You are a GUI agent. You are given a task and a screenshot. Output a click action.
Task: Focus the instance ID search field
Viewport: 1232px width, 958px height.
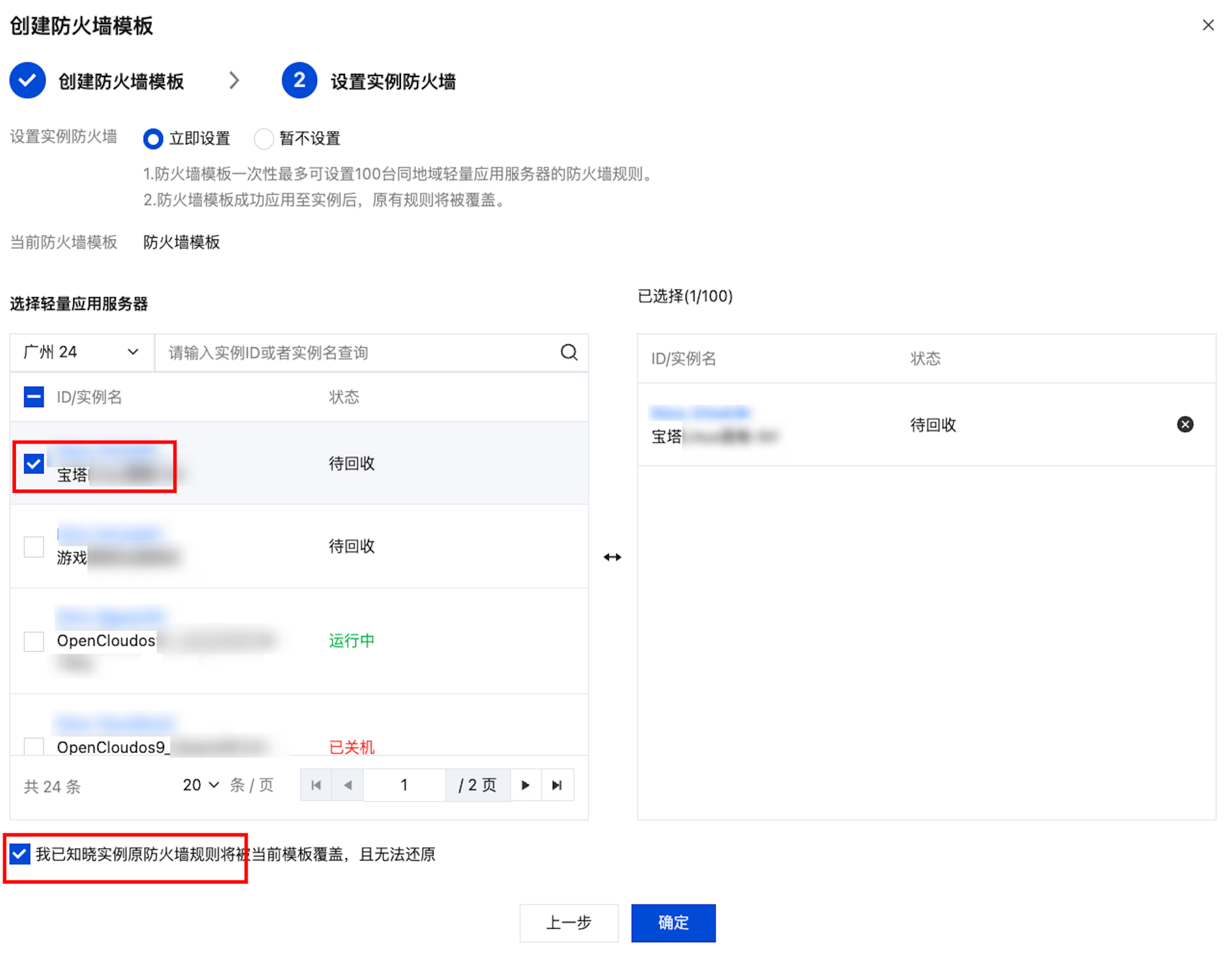(356, 352)
